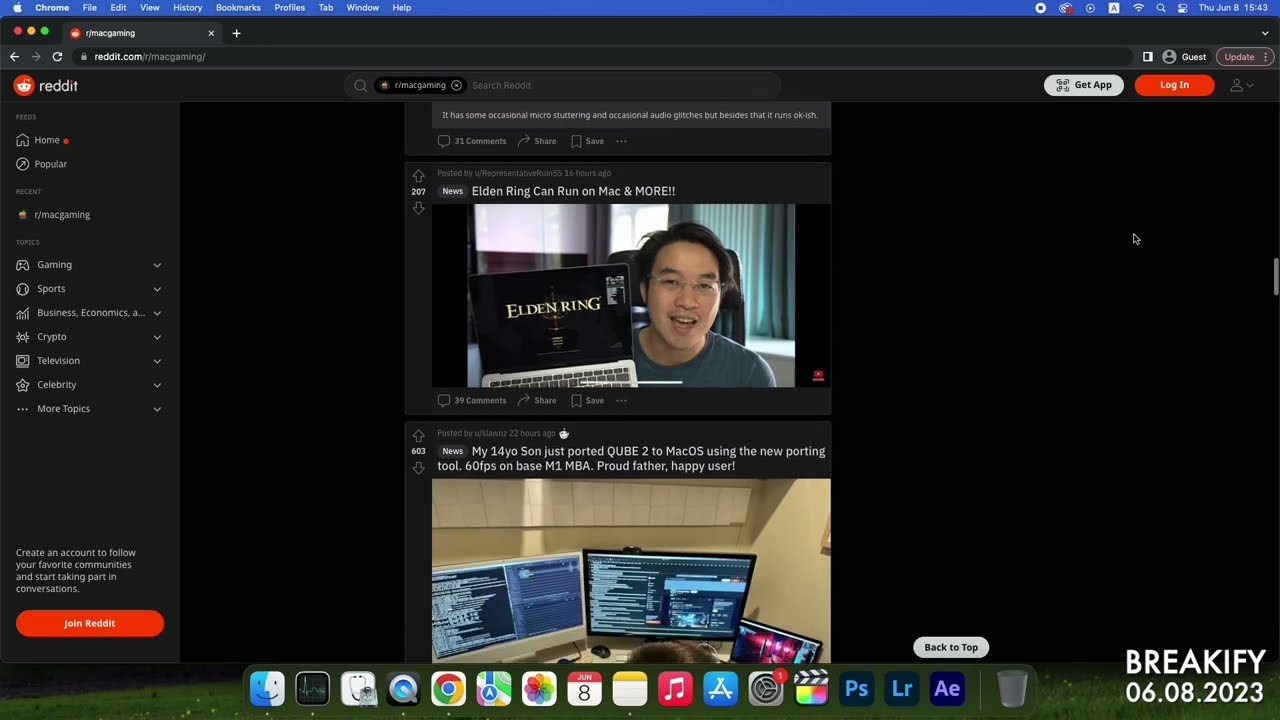Share the post with 31 comments
This screenshot has width=1280, height=720.
pyautogui.click(x=537, y=141)
